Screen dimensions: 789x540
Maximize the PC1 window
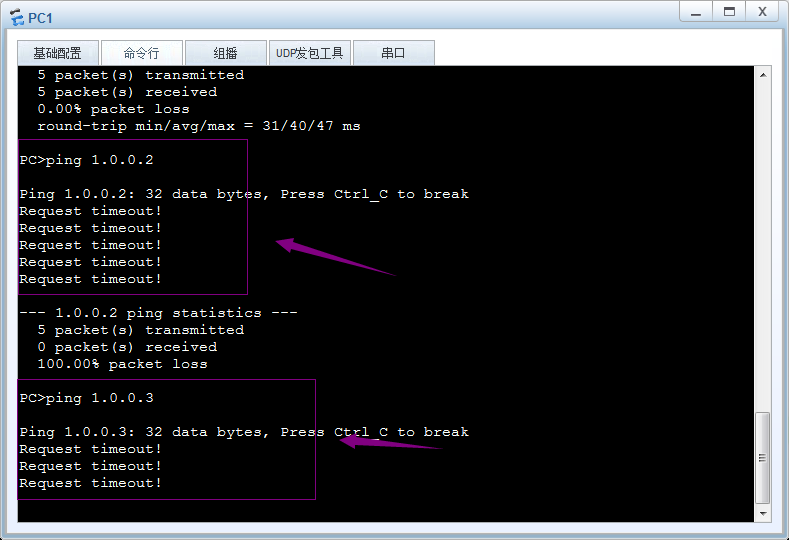pyautogui.click(x=729, y=12)
